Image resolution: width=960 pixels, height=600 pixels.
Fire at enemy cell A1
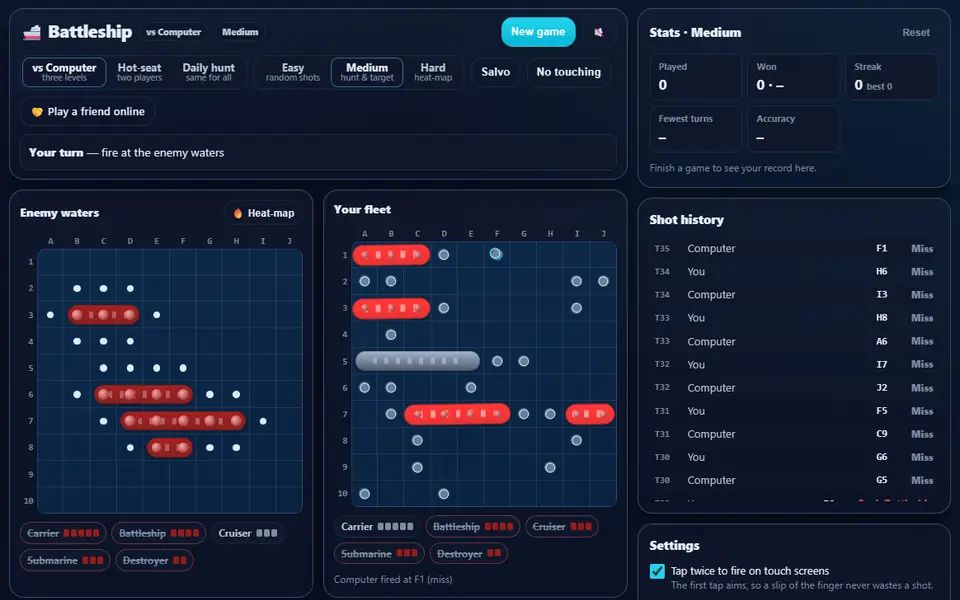coord(51,262)
